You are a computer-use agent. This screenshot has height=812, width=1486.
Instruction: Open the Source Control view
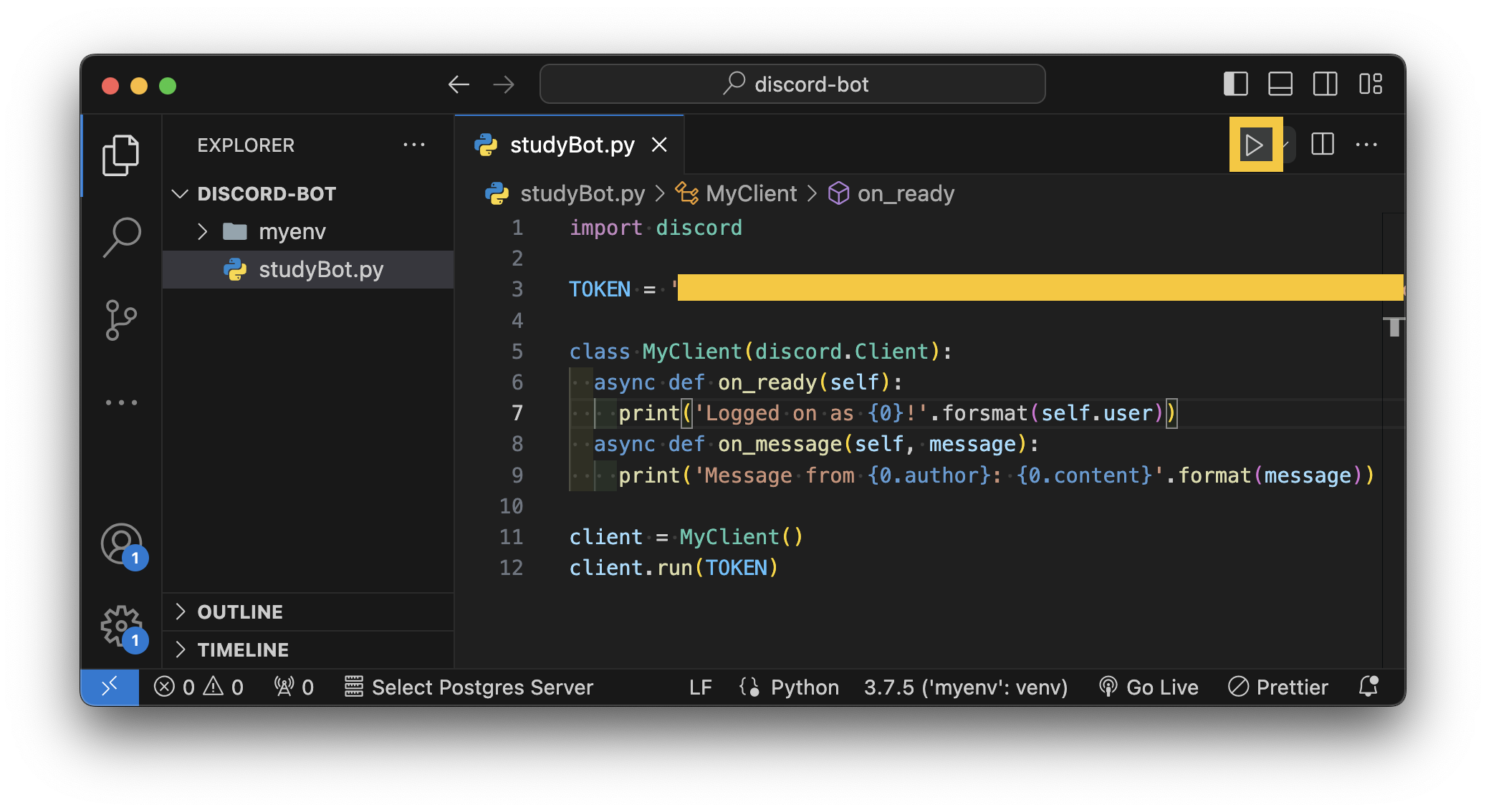coord(121,320)
